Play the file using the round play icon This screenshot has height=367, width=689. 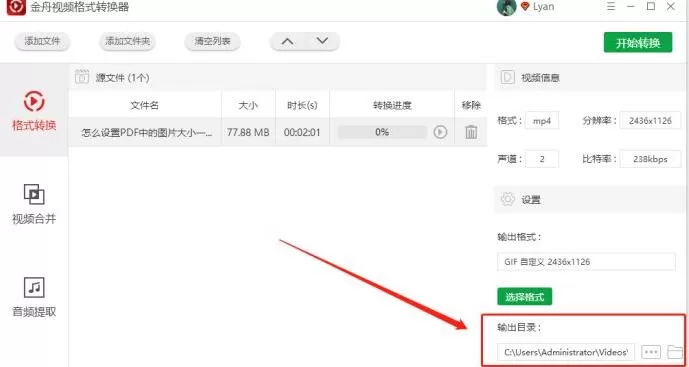coord(440,132)
